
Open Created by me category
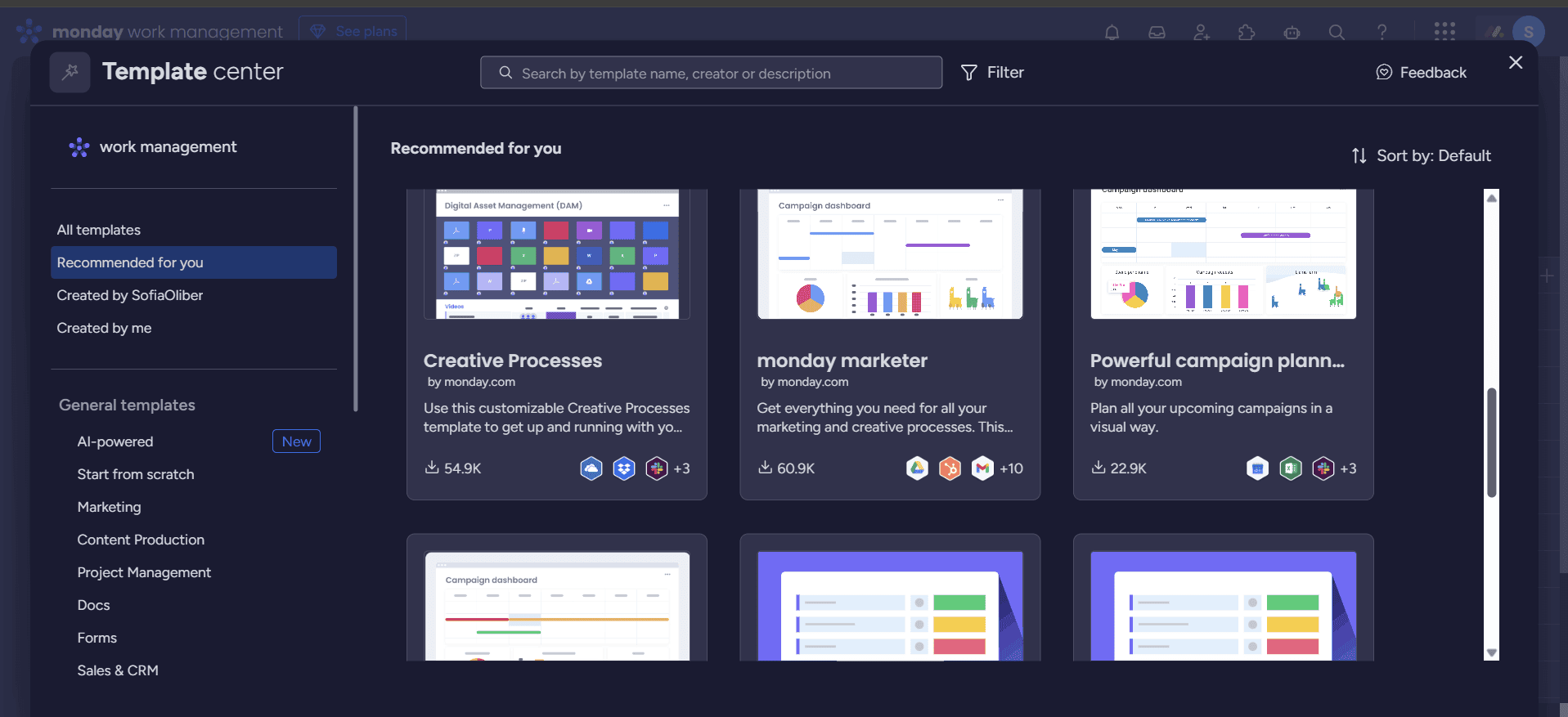[104, 328]
